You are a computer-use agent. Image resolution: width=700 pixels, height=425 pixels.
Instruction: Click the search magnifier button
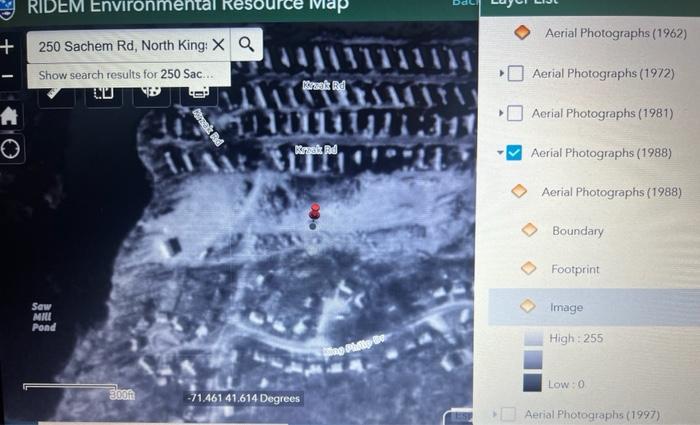click(246, 45)
